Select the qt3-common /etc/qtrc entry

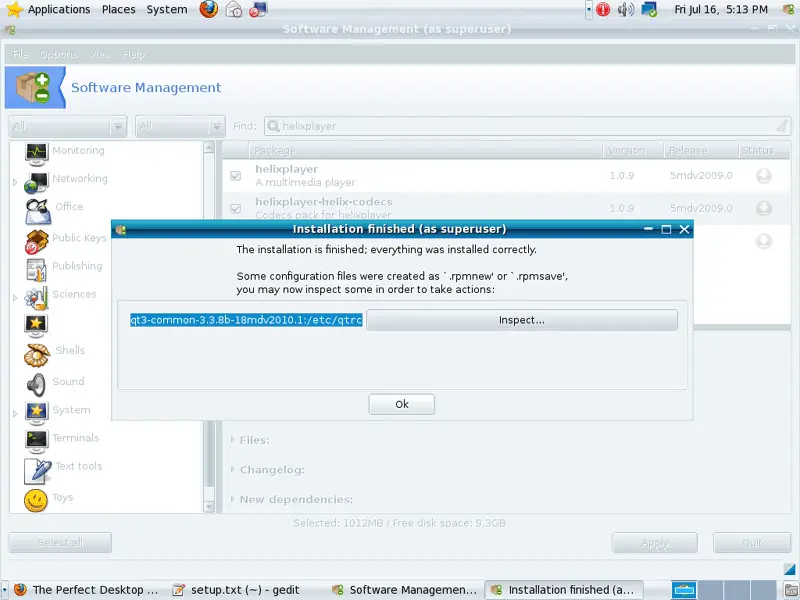[246, 320]
